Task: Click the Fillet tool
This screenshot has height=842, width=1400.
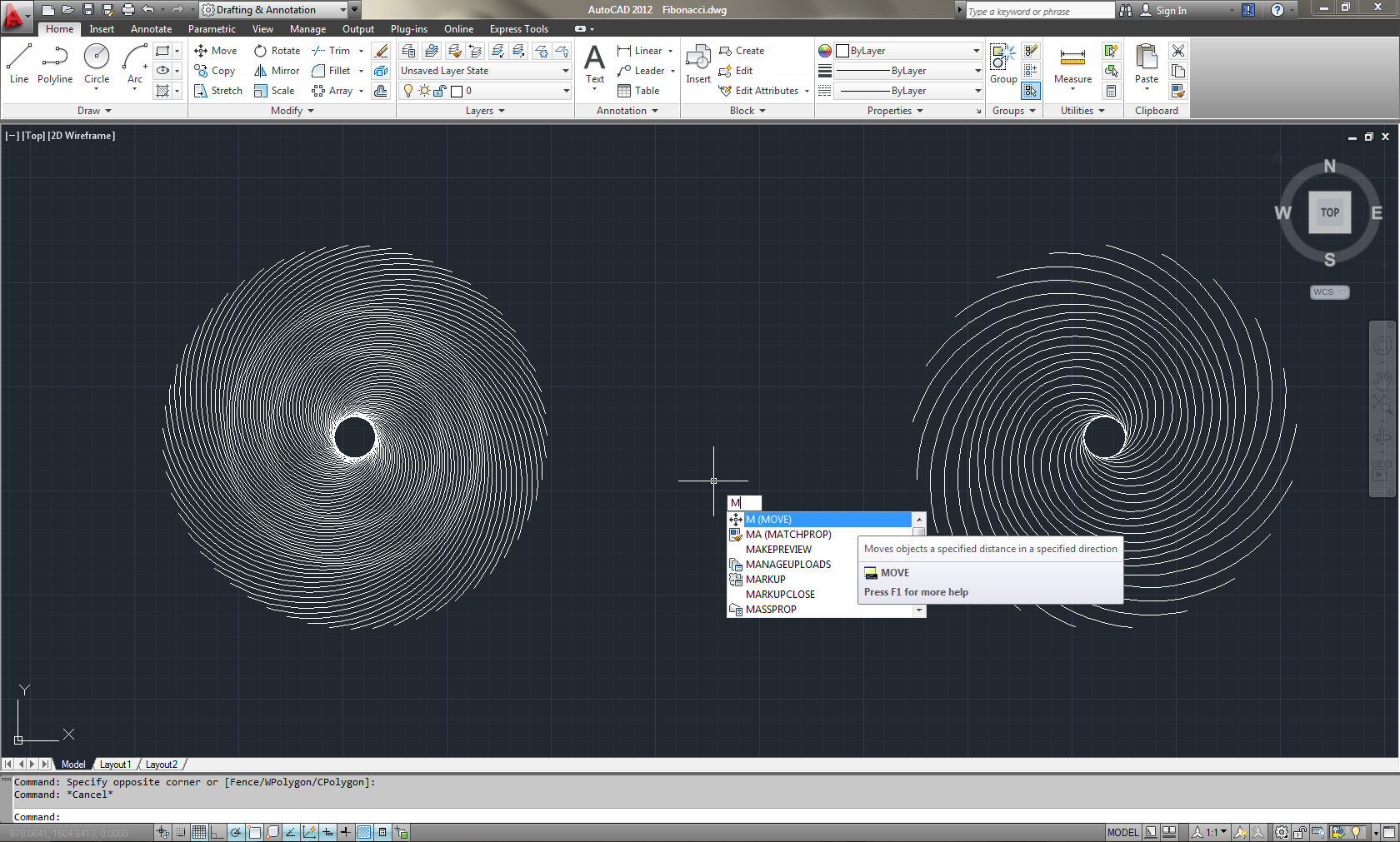Action: click(331, 71)
